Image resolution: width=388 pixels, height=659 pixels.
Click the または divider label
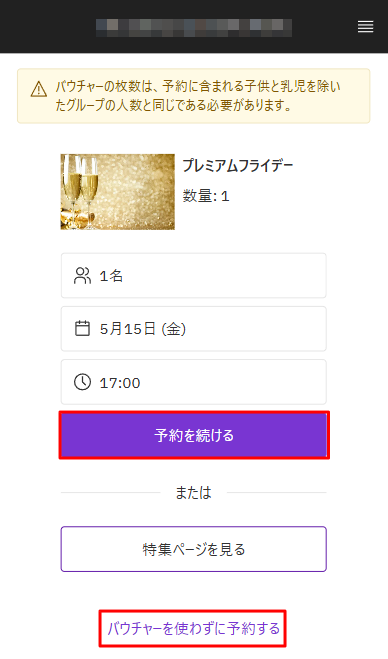coord(193,492)
